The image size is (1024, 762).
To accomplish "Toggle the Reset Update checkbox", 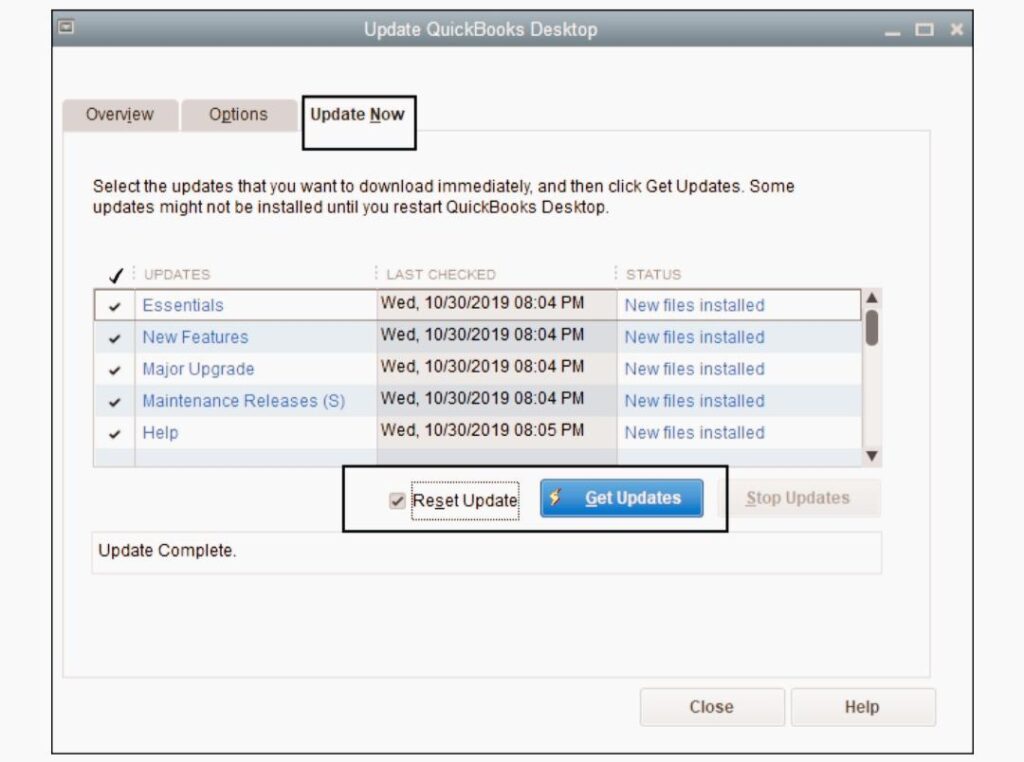I will (x=397, y=501).
